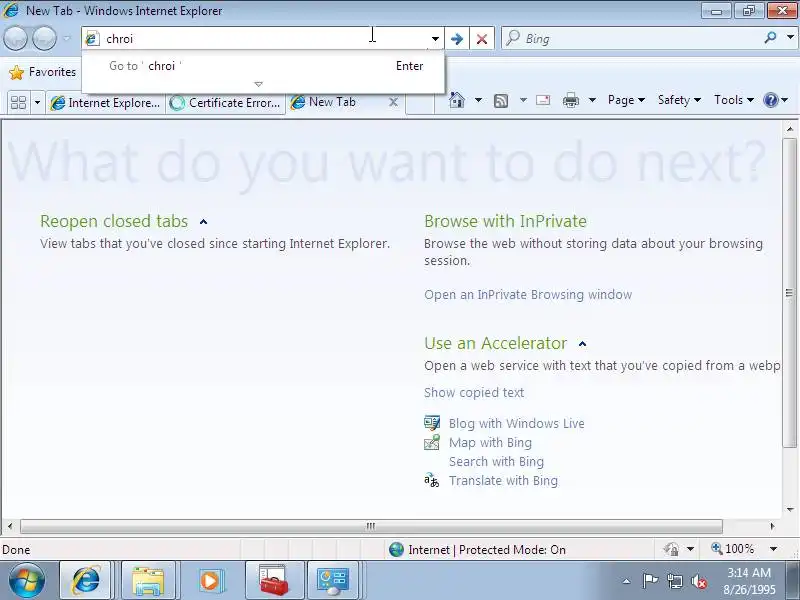Open the Page menu
800x600 pixels.
(x=626, y=100)
